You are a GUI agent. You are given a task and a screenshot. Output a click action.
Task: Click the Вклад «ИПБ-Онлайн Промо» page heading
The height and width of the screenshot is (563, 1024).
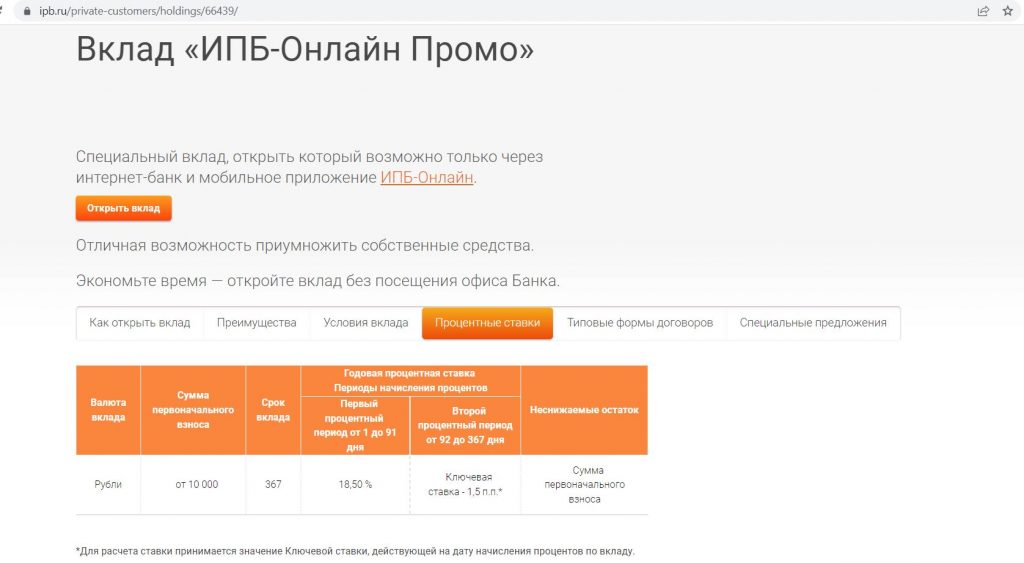305,50
